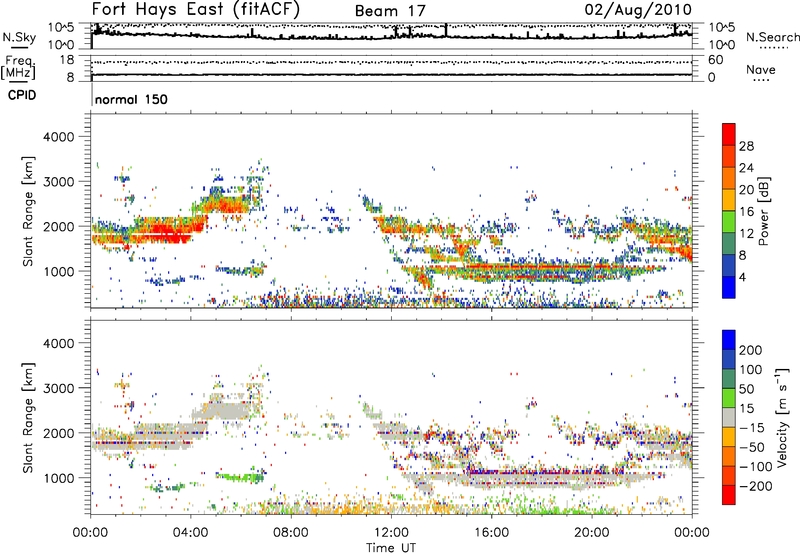Select the "Beam 17" label
The height and width of the screenshot is (554, 800).
[x=390, y=11]
